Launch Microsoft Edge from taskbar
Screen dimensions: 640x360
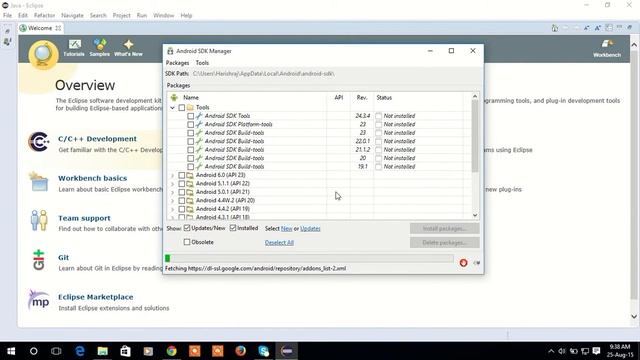point(80,351)
